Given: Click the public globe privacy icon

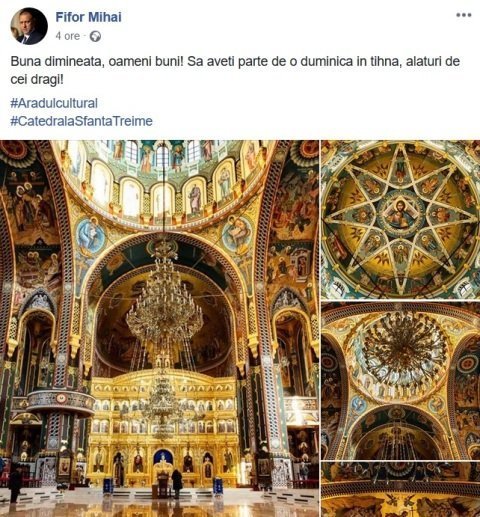Looking at the screenshot, I should point(95,36).
